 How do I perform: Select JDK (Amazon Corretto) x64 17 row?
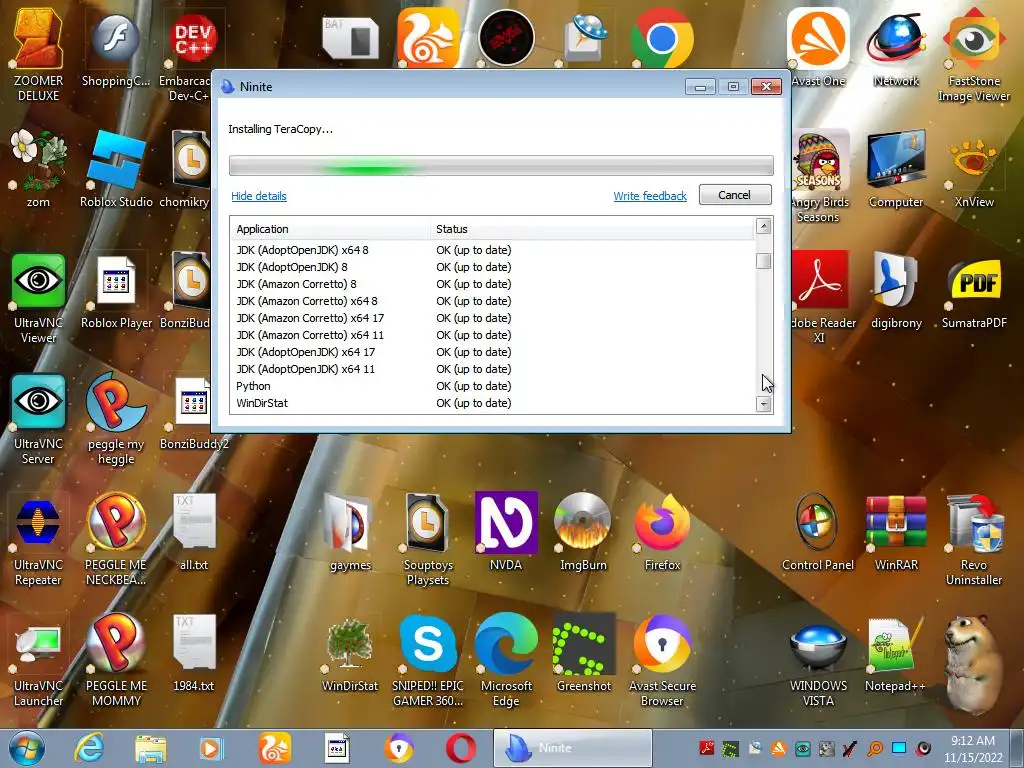coord(493,318)
